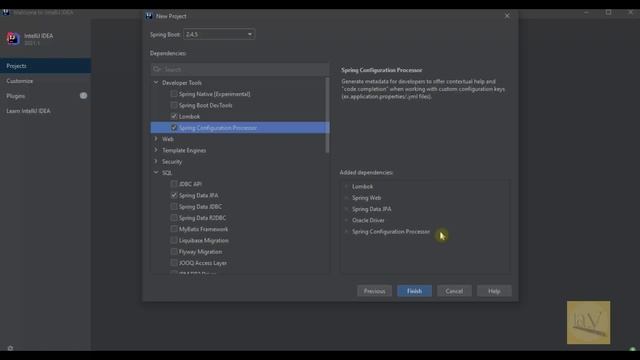Expand the Web category
The width and height of the screenshot is (640, 360).
(156, 139)
